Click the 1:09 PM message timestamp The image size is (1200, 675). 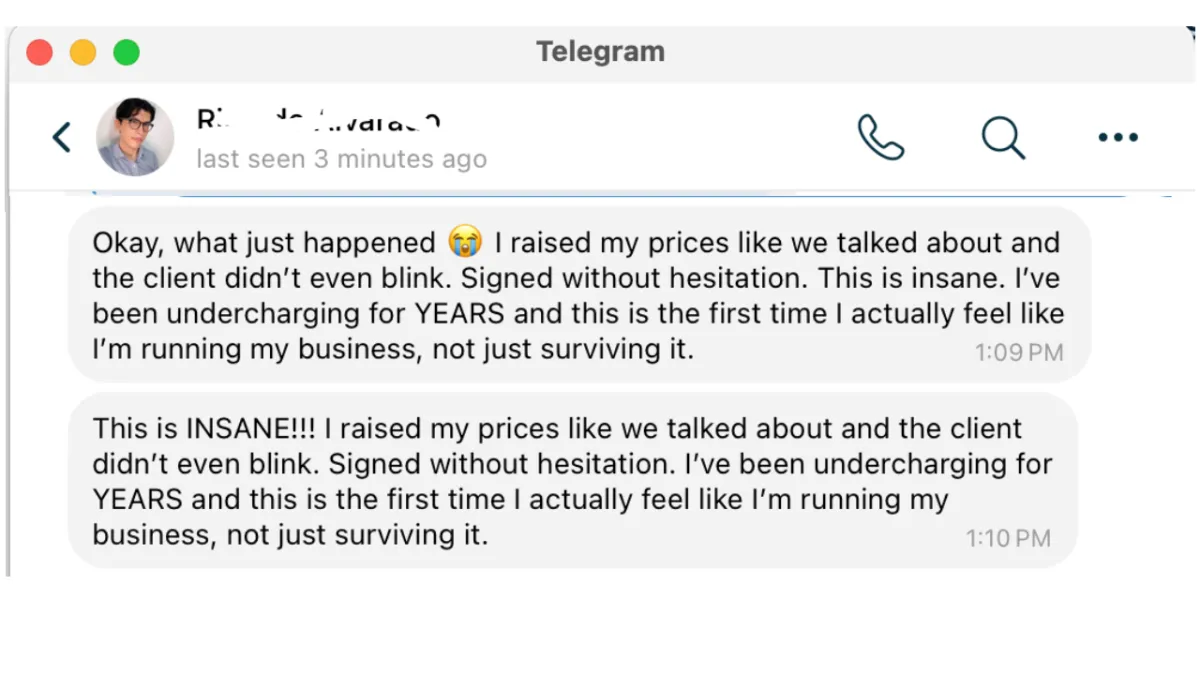coord(1019,352)
